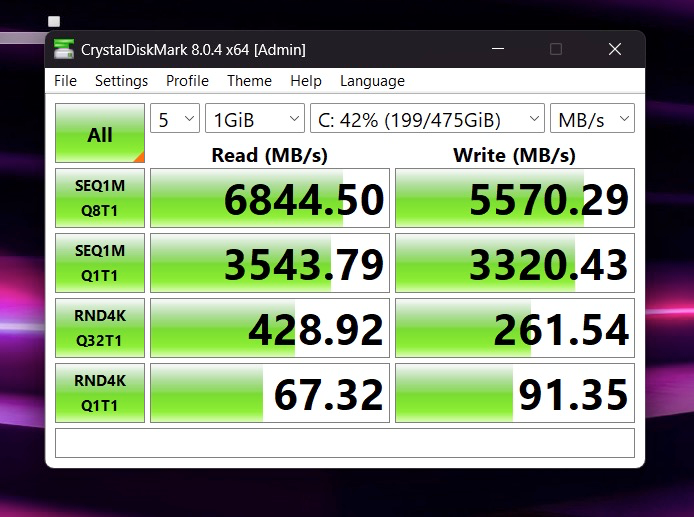Click the empty comment field at bottom
Image resolution: width=694 pixels, height=517 pixels.
tap(345, 443)
